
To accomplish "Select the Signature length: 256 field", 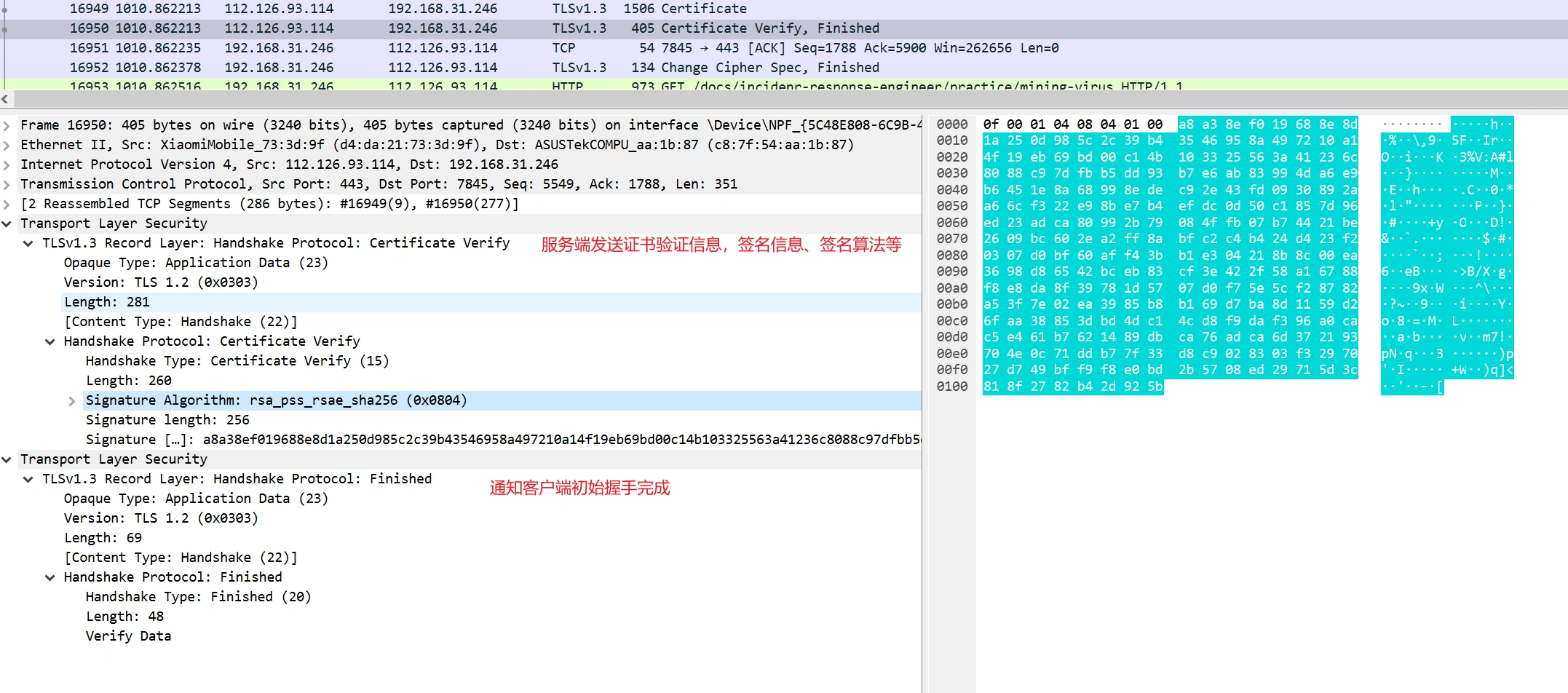I will 167,420.
